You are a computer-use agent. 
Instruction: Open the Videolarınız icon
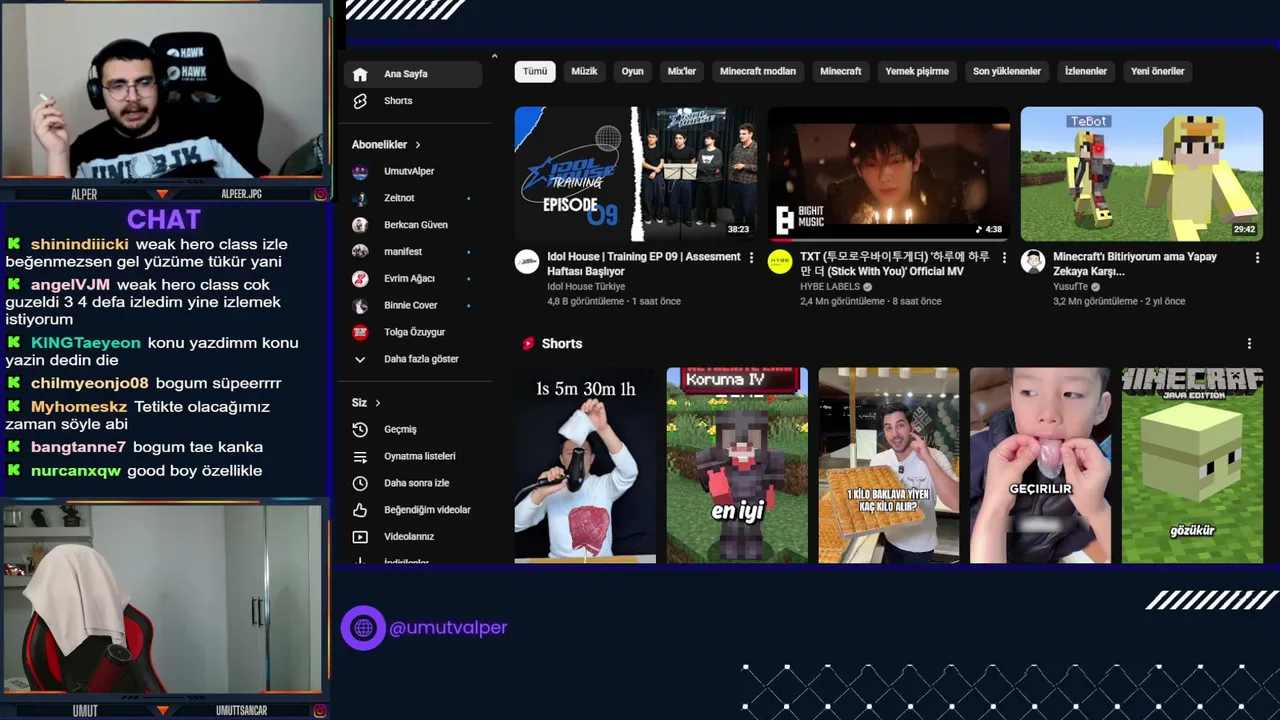click(360, 537)
